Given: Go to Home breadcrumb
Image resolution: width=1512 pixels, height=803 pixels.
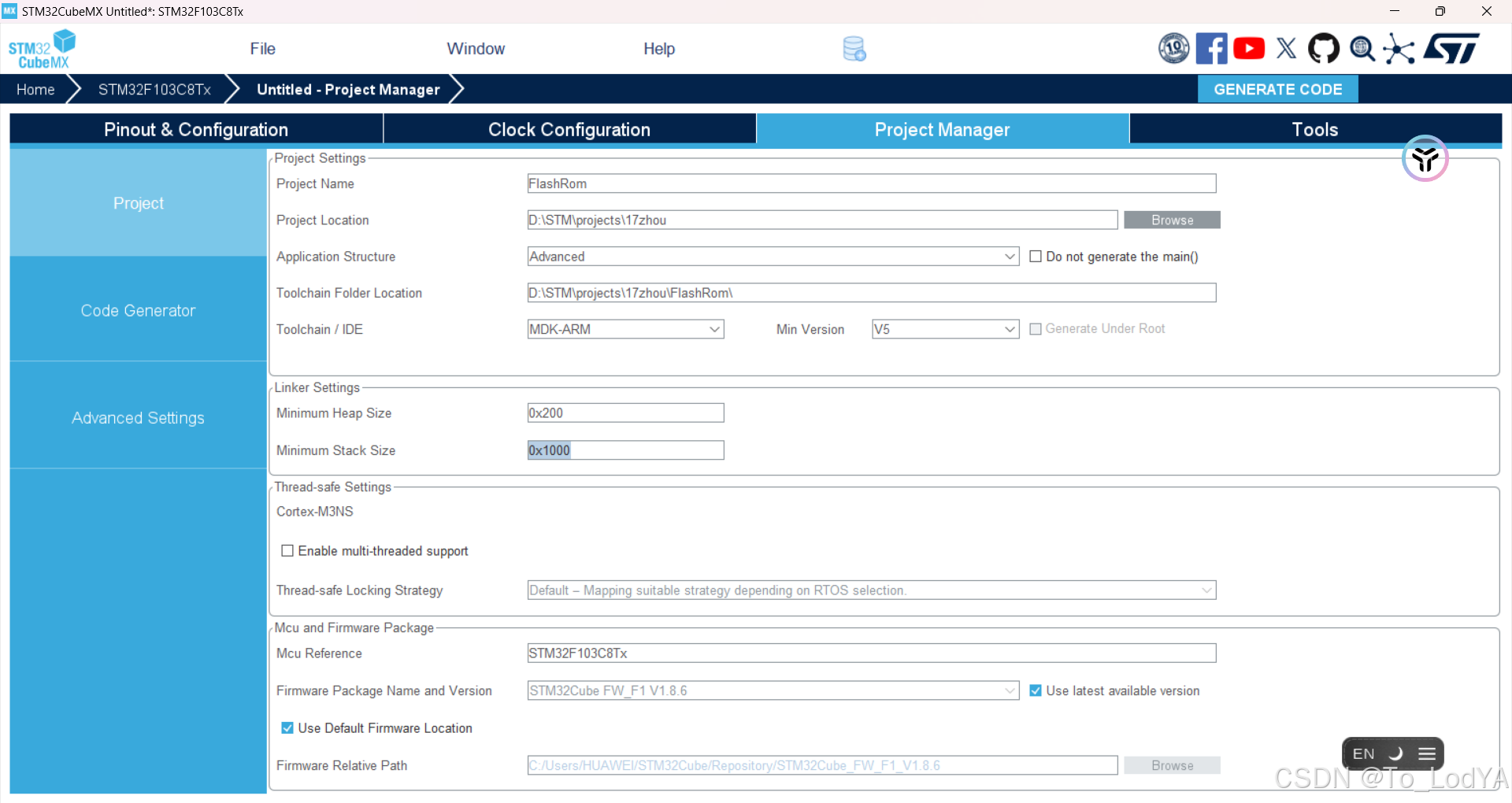Looking at the screenshot, I should tap(35, 90).
